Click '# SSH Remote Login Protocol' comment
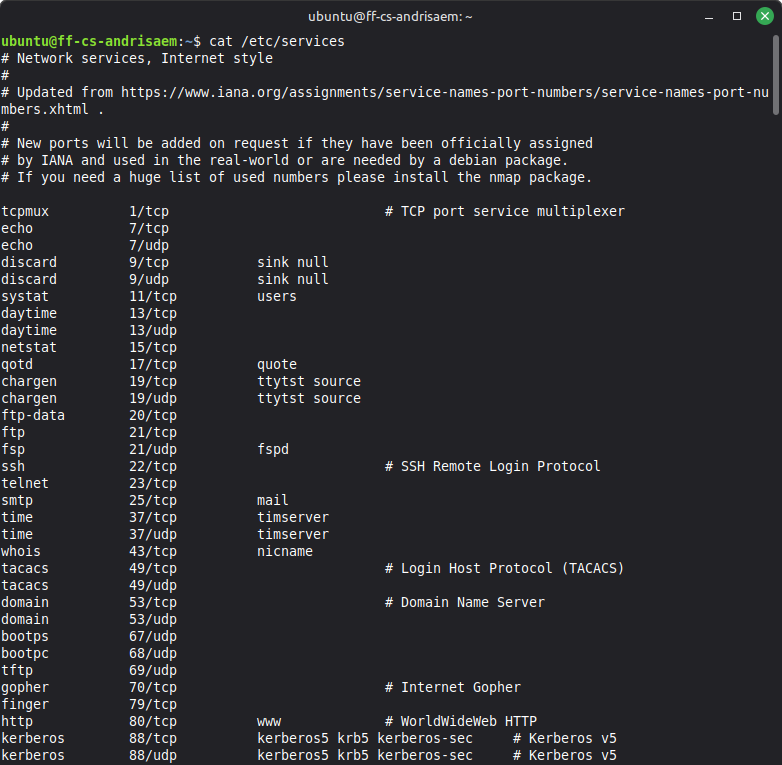Viewport: 782px width, 765px height. click(493, 466)
